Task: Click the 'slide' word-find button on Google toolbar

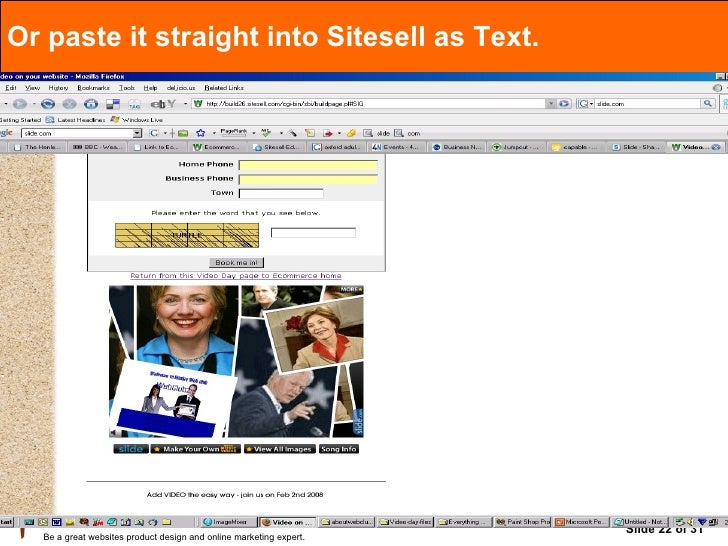Action: [376, 133]
